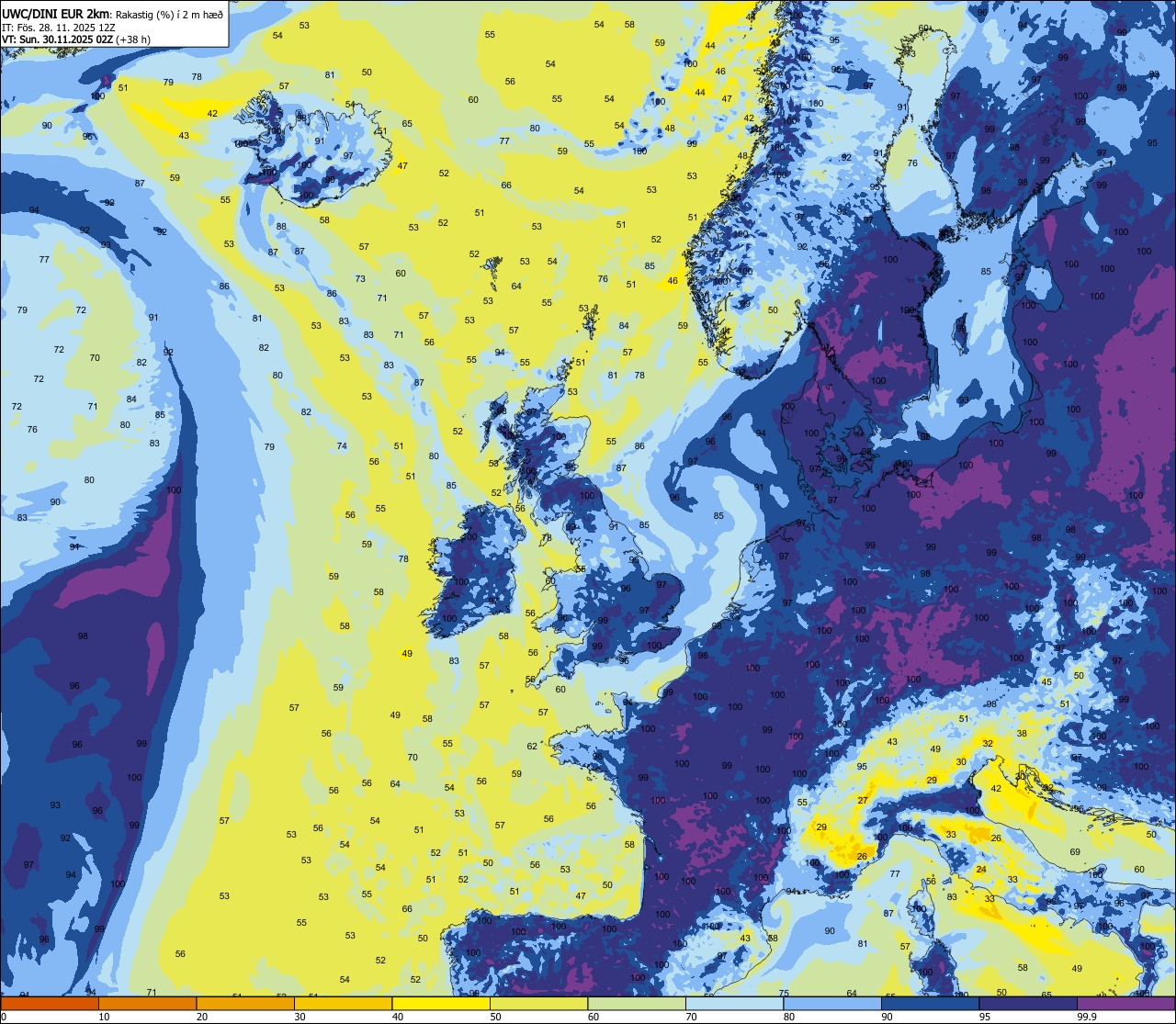1176x1024 pixels.
Task: Click the '80' tick label on the legend
Action: coord(789,1017)
